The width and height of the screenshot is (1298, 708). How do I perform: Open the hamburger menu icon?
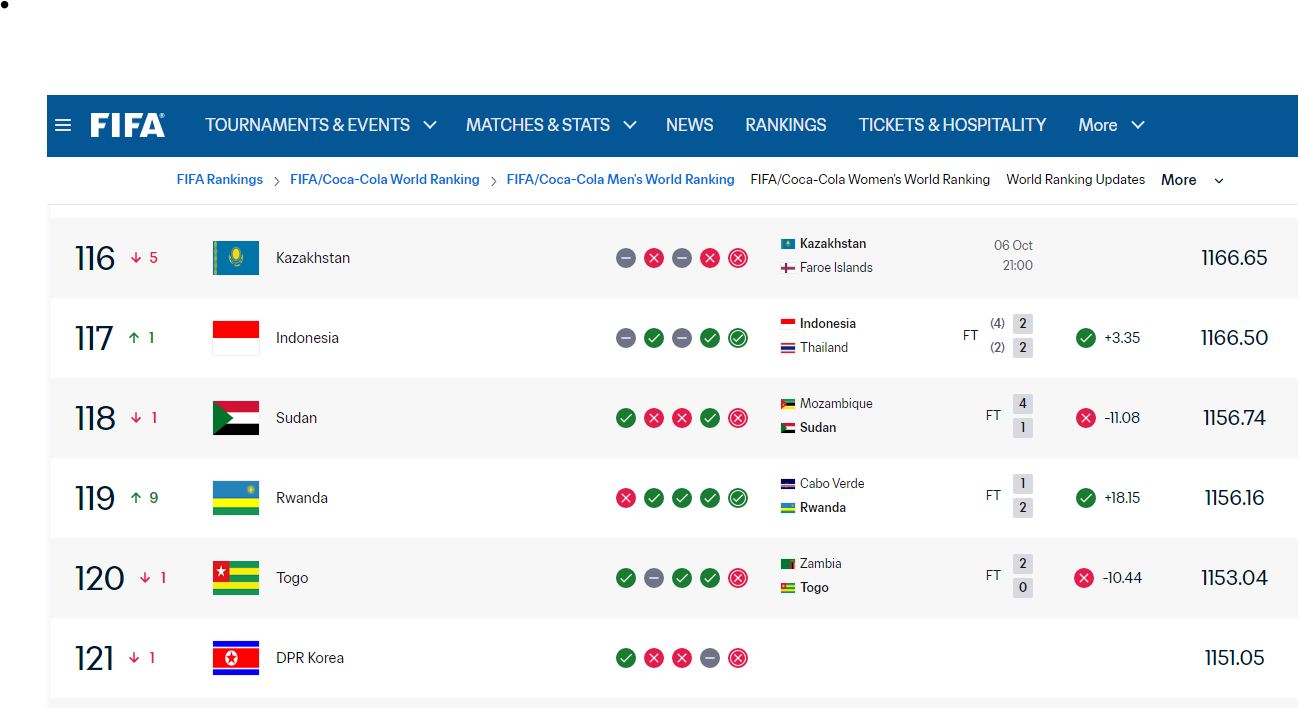pos(63,125)
